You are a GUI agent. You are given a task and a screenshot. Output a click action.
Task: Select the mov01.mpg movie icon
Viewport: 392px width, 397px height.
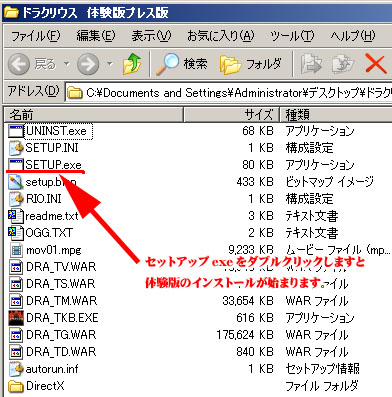click(16, 250)
